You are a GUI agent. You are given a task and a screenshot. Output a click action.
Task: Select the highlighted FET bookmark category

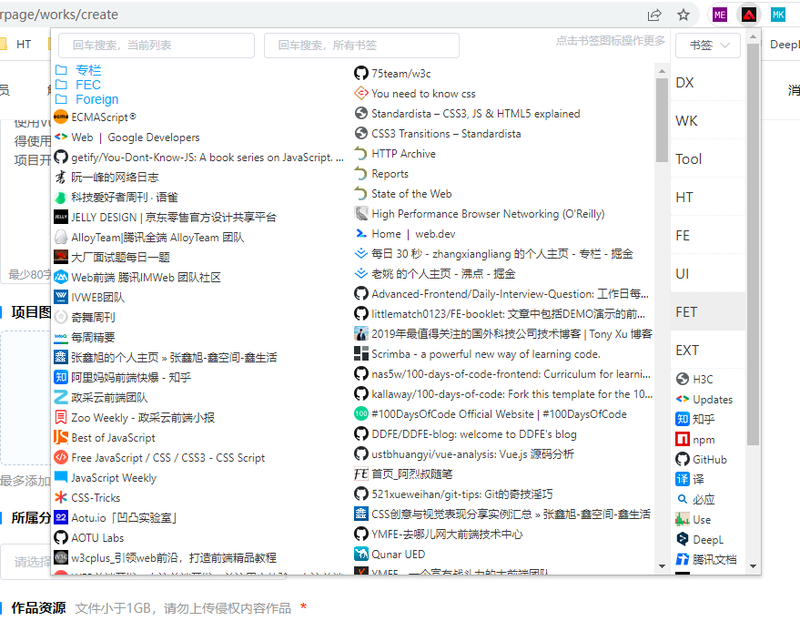tap(707, 311)
